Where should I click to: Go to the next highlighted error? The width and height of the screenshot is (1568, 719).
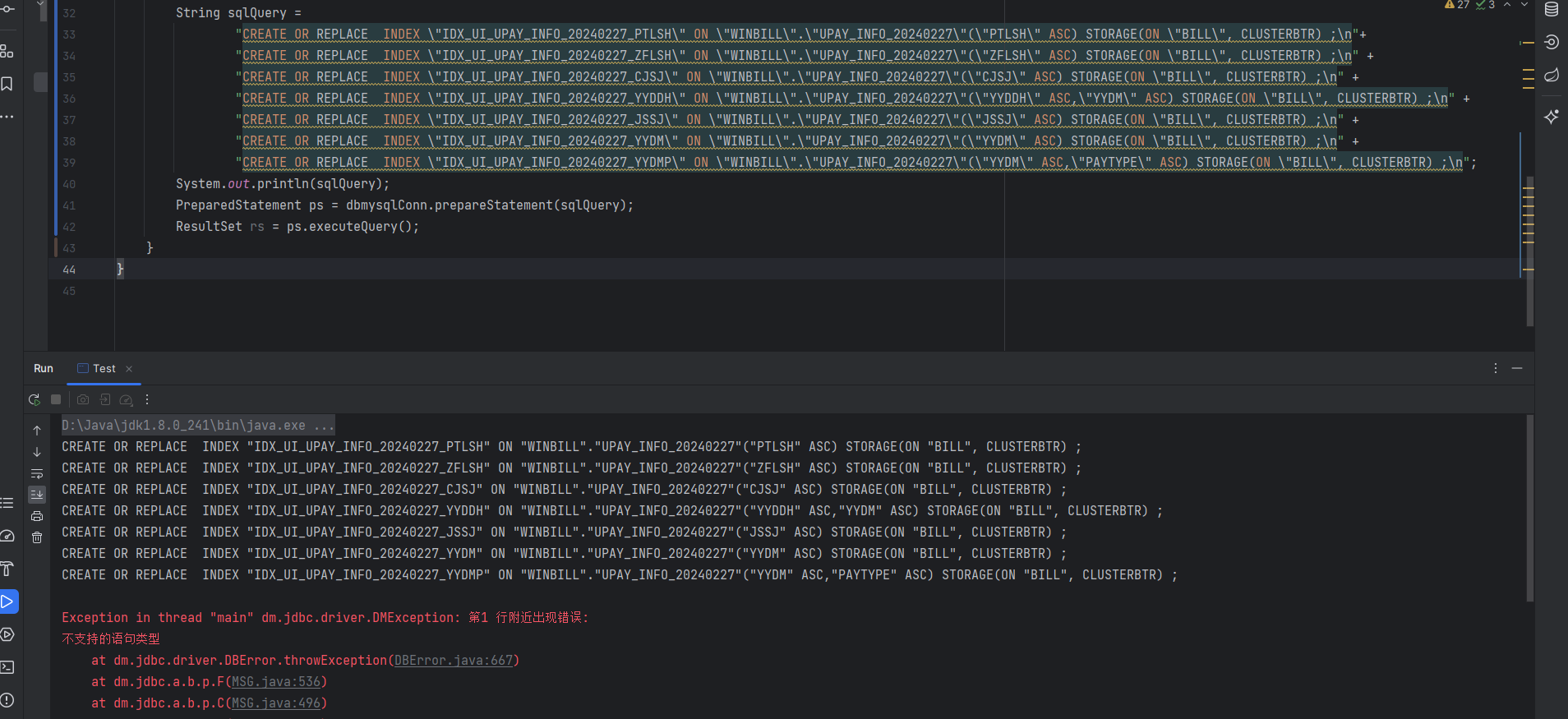[1524, 5]
